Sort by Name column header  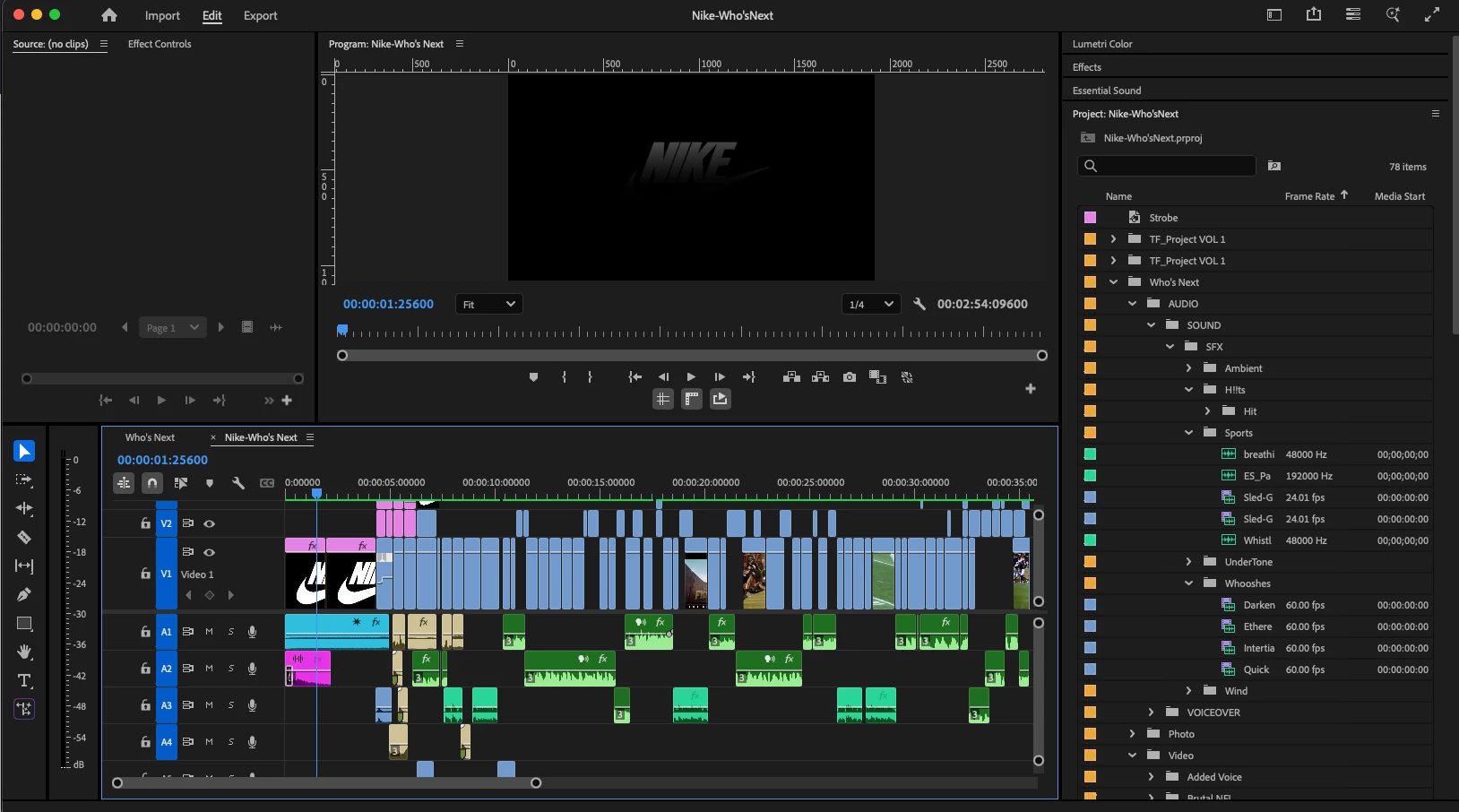point(1118,196)
